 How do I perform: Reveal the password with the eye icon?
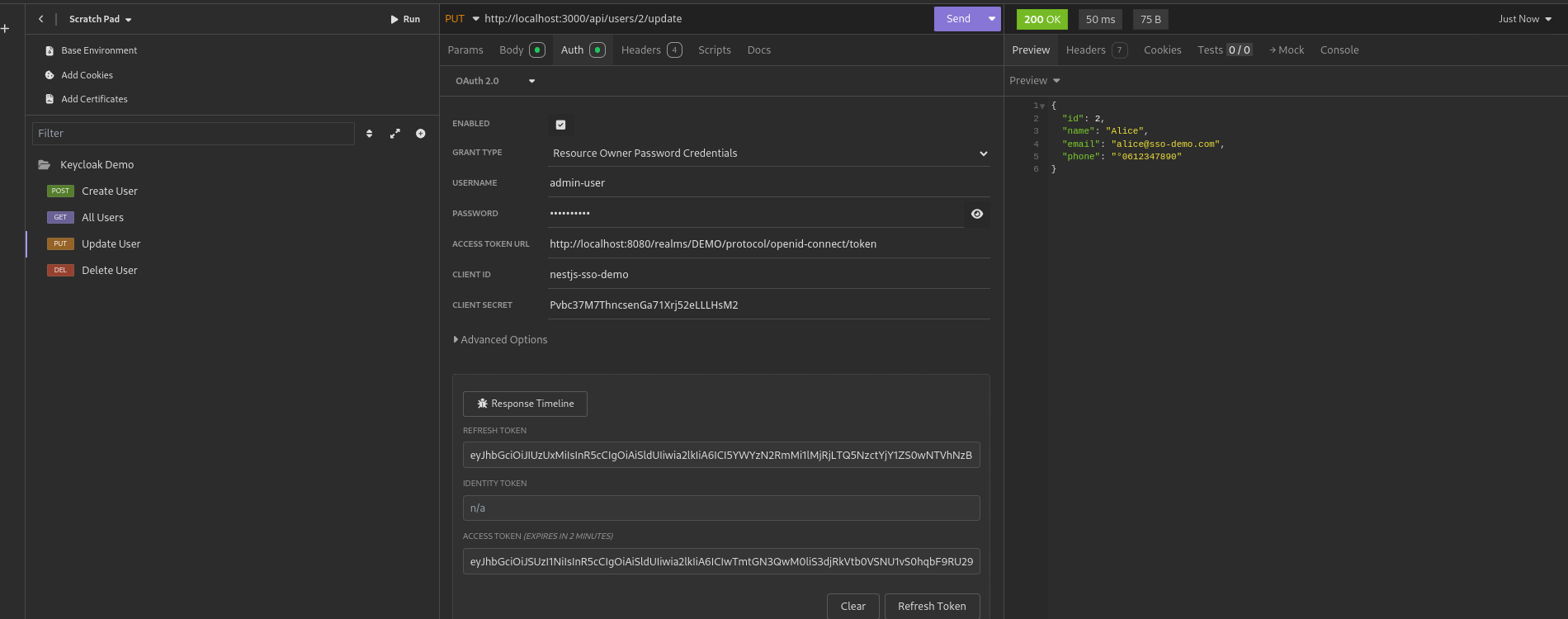click(x=977, y=214)
